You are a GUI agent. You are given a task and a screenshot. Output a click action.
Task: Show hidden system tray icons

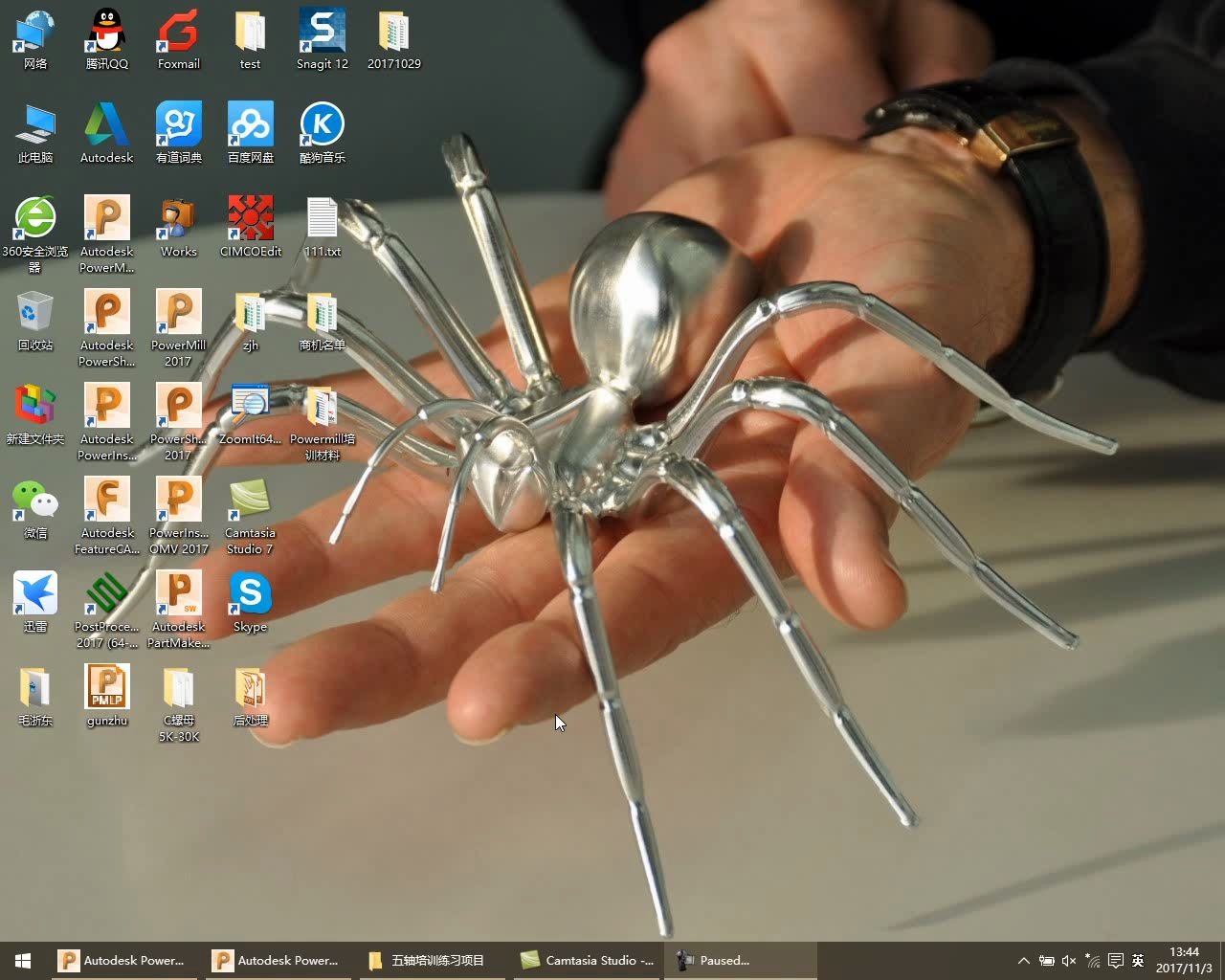point(1023,961)
